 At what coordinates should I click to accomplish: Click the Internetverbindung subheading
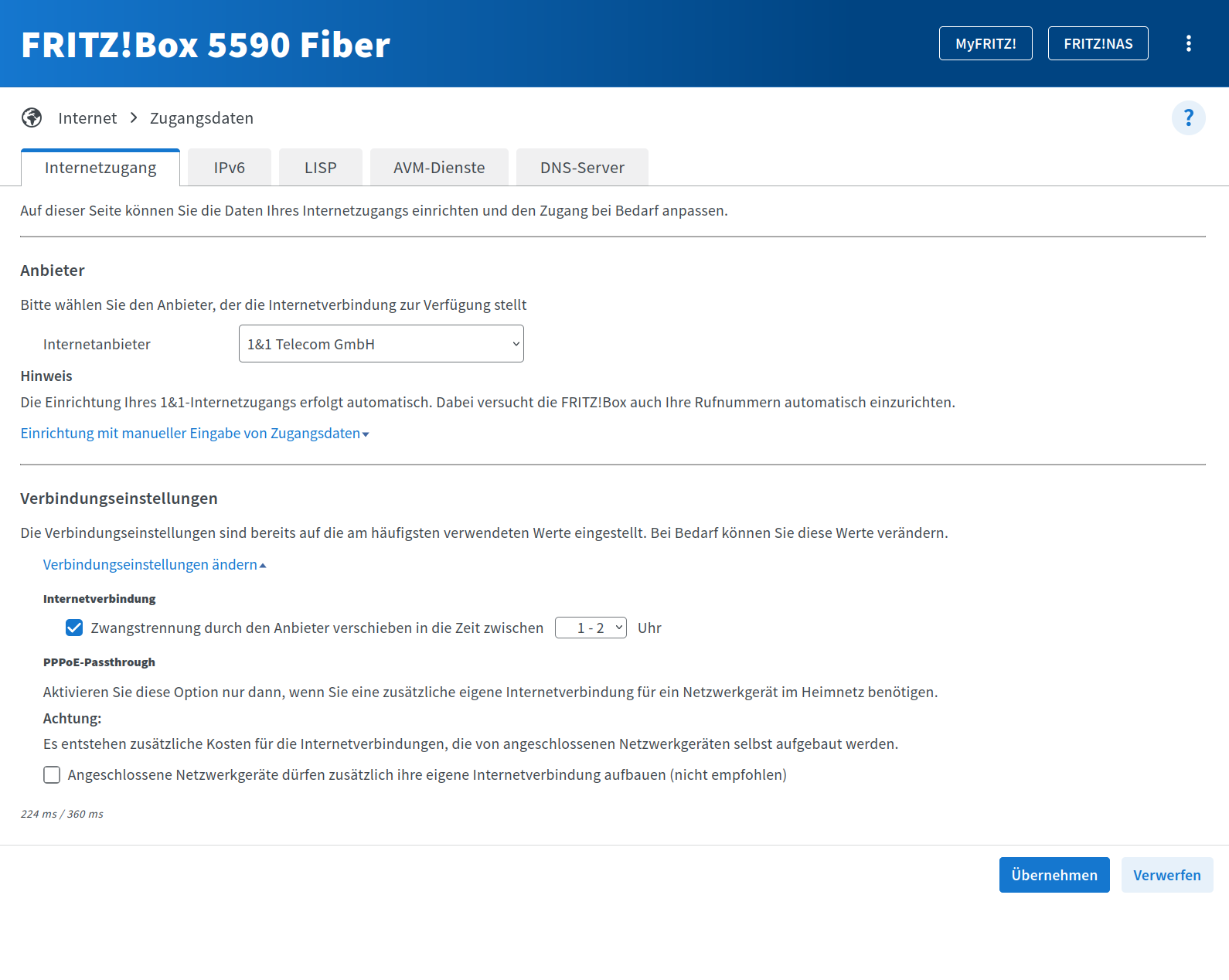100,599
